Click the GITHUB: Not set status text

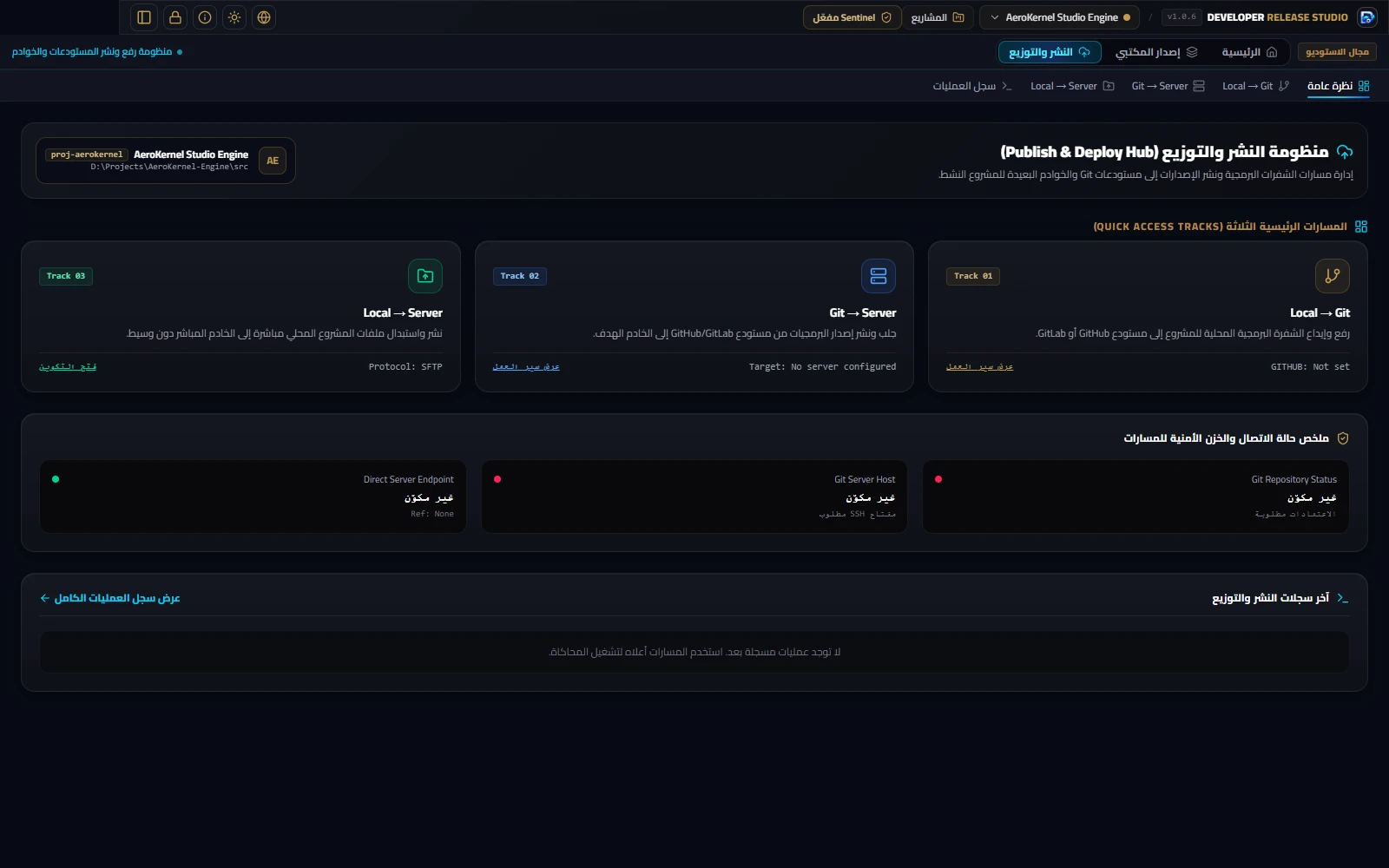(x=1310, y=367)
